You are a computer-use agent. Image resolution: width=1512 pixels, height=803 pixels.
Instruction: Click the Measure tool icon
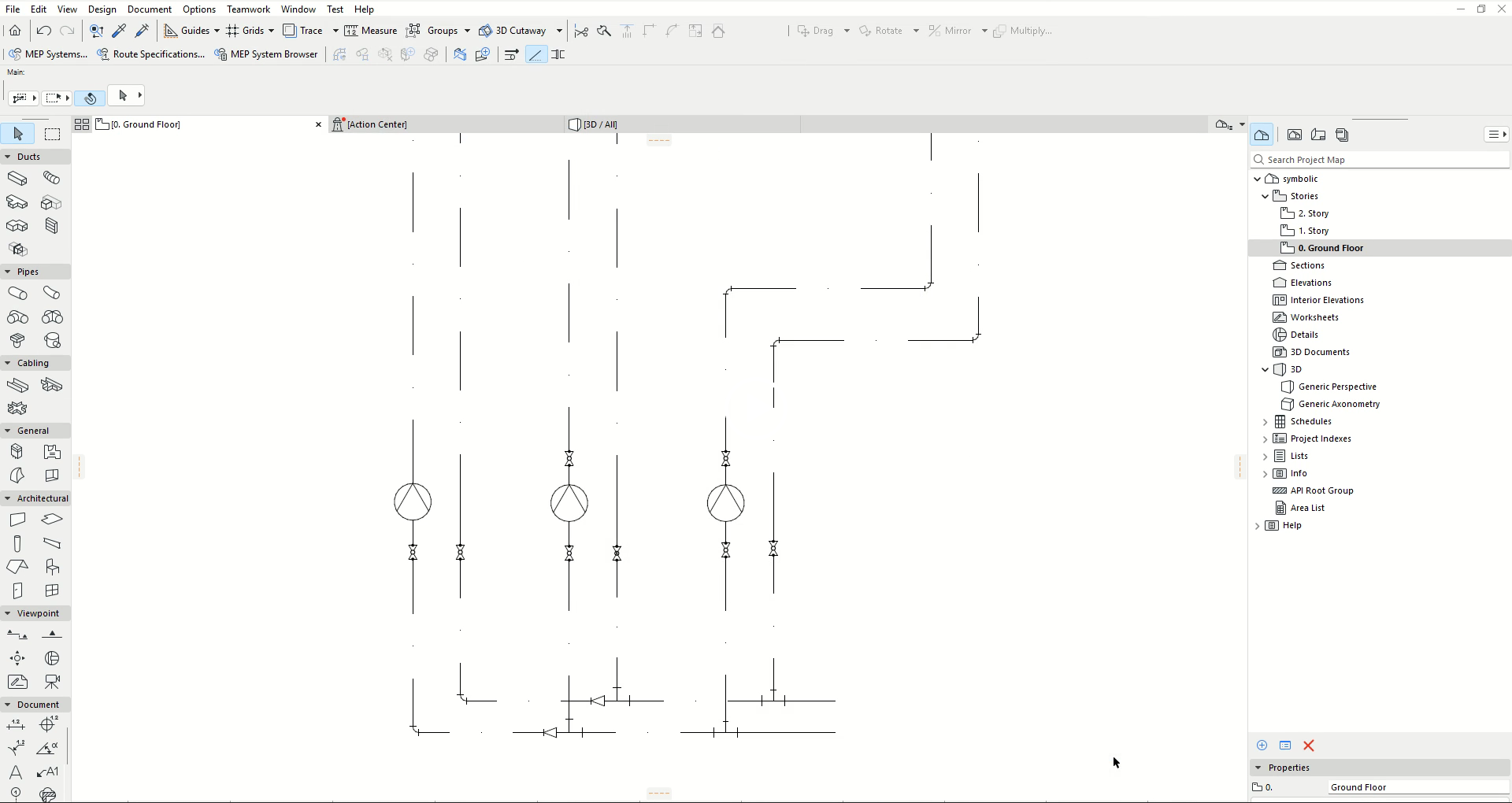[351, 31]
